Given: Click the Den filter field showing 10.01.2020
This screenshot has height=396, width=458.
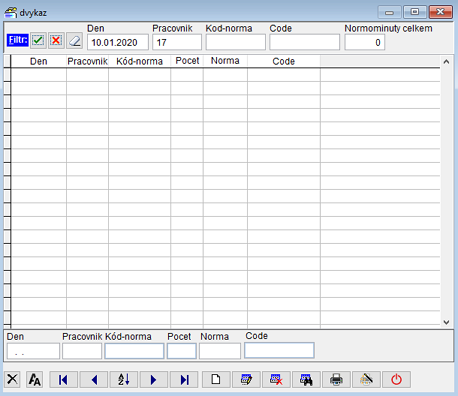Looking at the screenshot, I should [x=118, y=42].
